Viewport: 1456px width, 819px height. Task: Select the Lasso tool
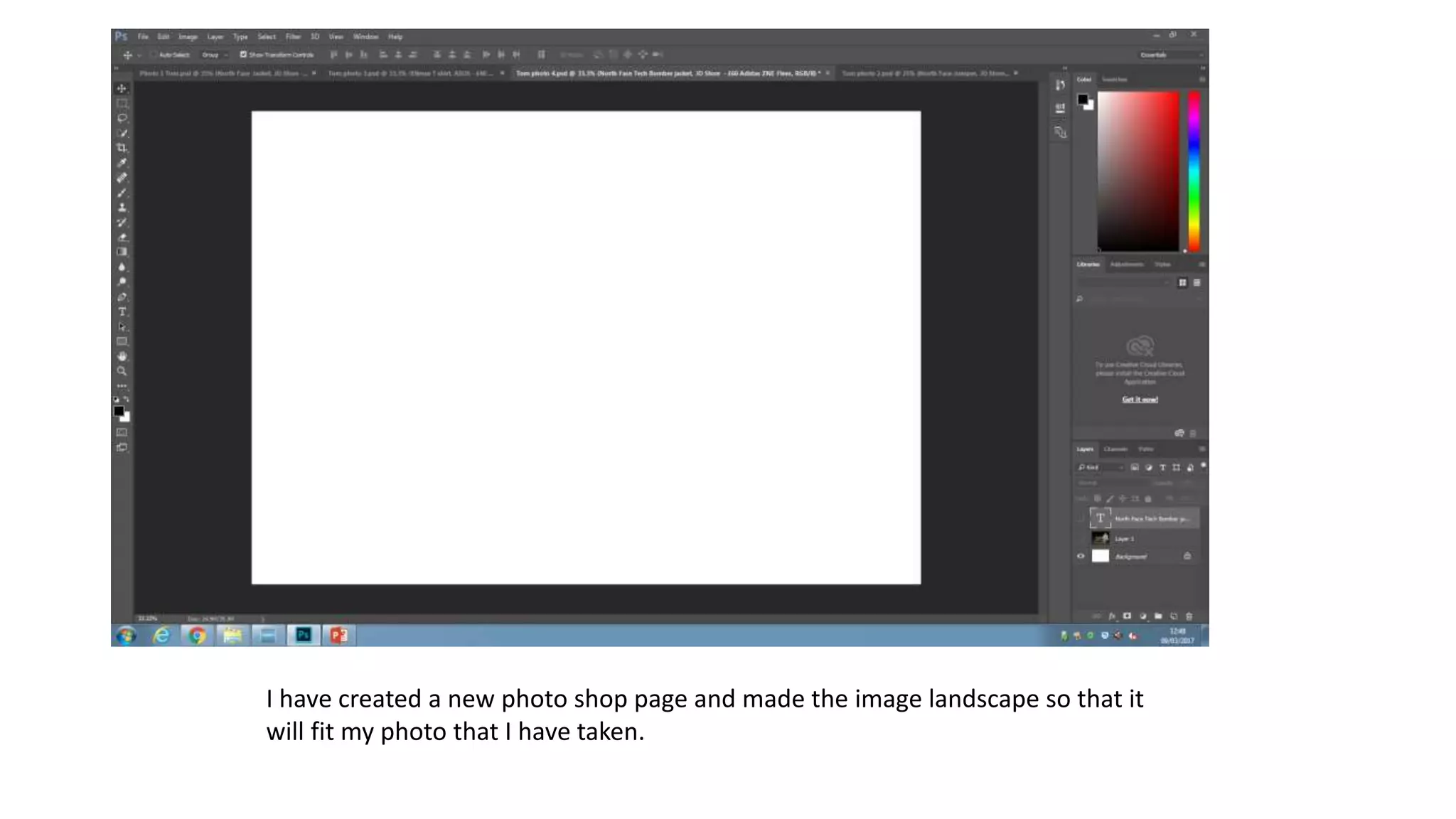click(x=122, y=118)
